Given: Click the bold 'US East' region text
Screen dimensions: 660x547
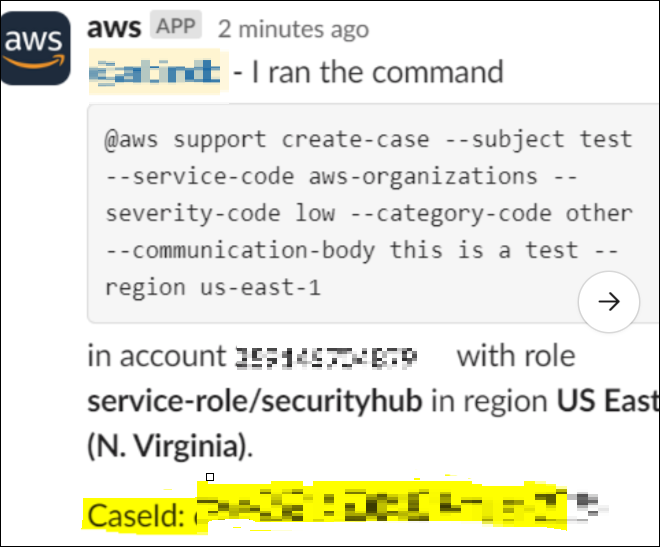Looking at the screenshot, I should click(608, 401).
